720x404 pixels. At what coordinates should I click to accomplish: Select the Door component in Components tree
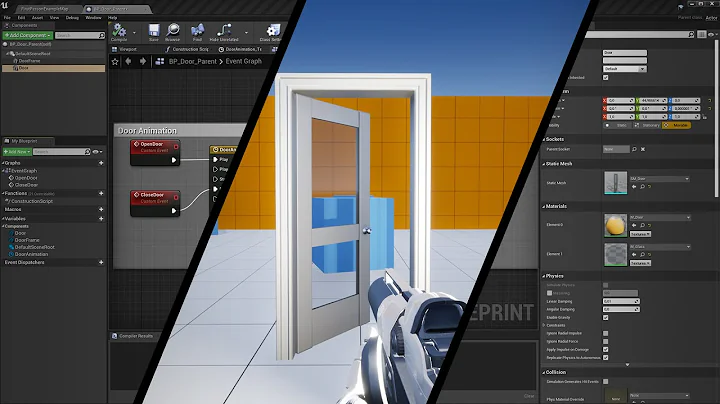pyautogui.click(x=53, y=68)
